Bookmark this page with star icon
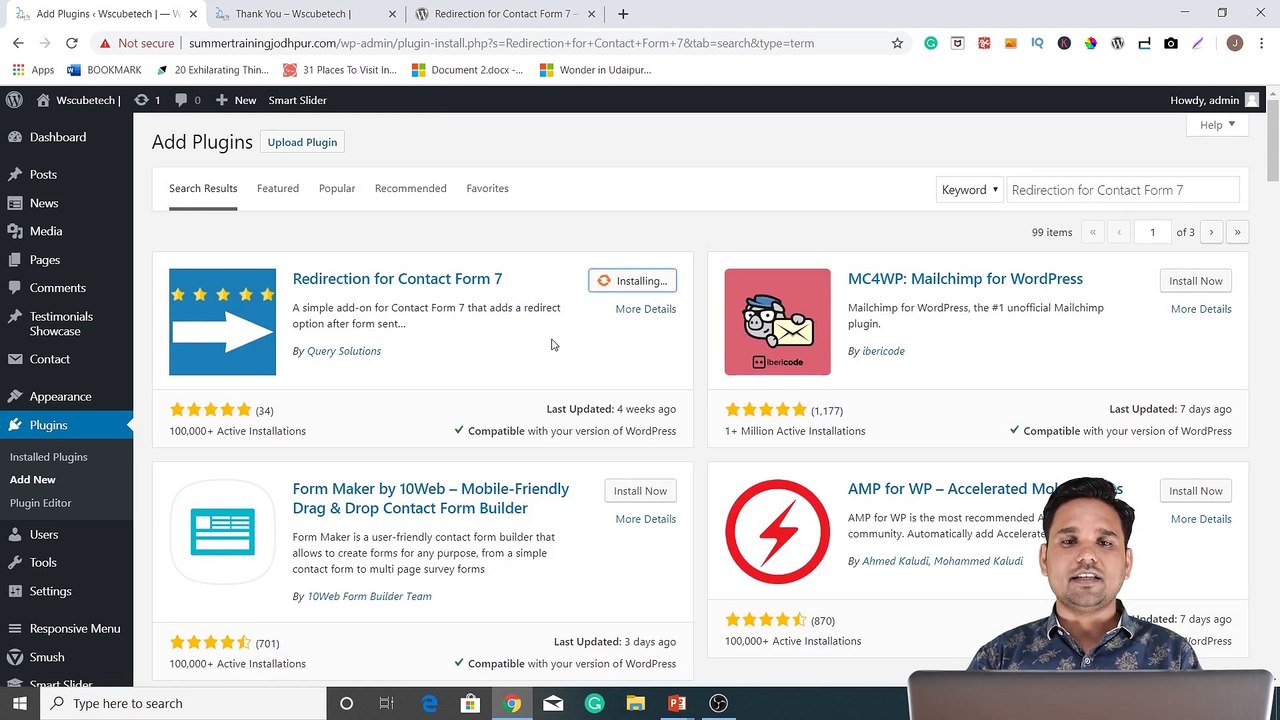This screenshot has height=720, width=1280. point(897,43)
